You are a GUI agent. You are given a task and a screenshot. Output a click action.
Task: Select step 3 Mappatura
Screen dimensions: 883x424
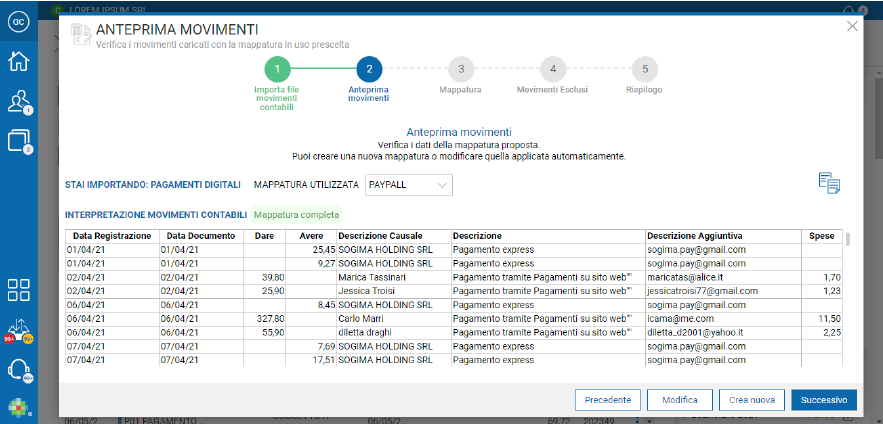click(461, 70)
